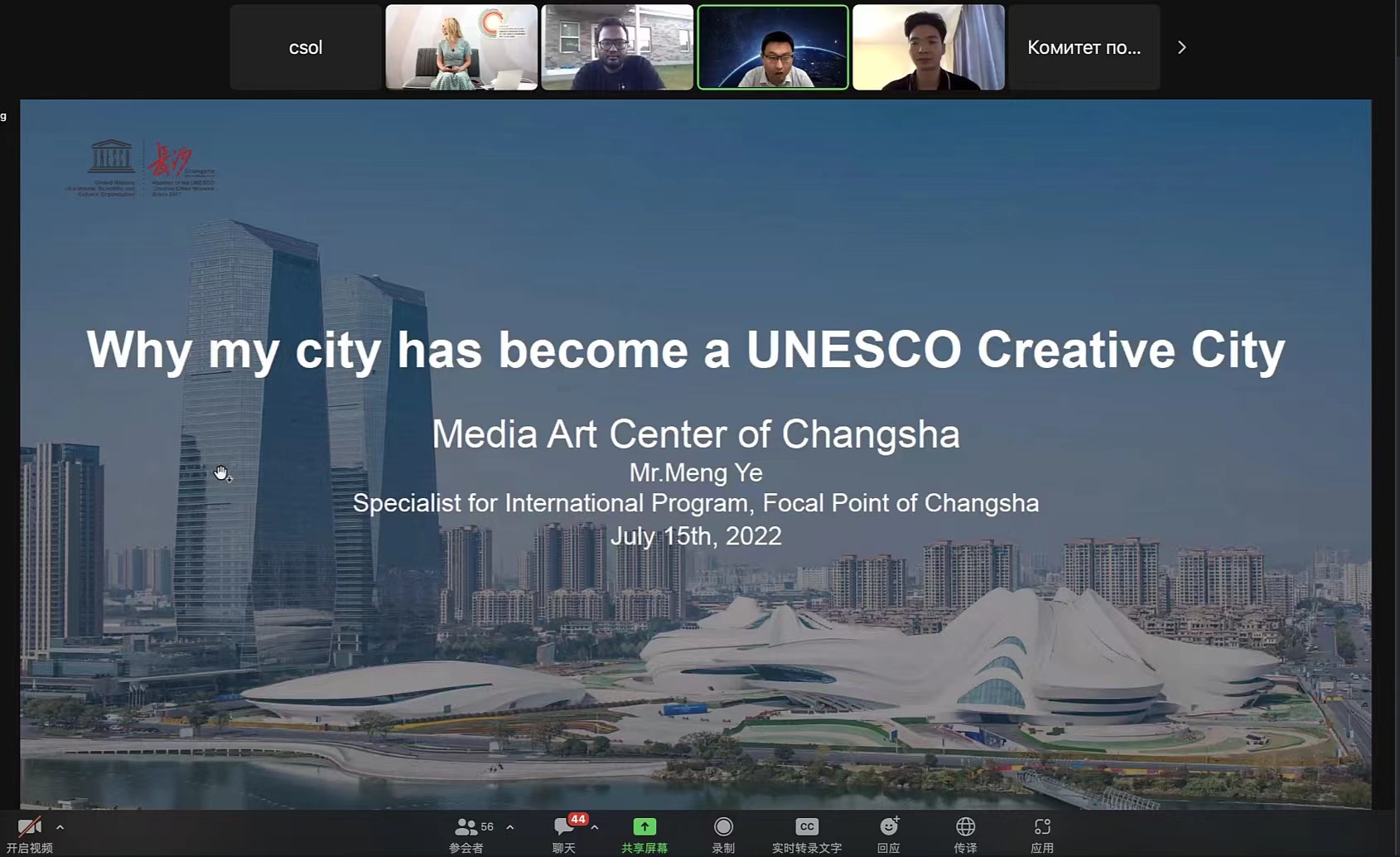Open the apps icon in toolbar

1042,827
